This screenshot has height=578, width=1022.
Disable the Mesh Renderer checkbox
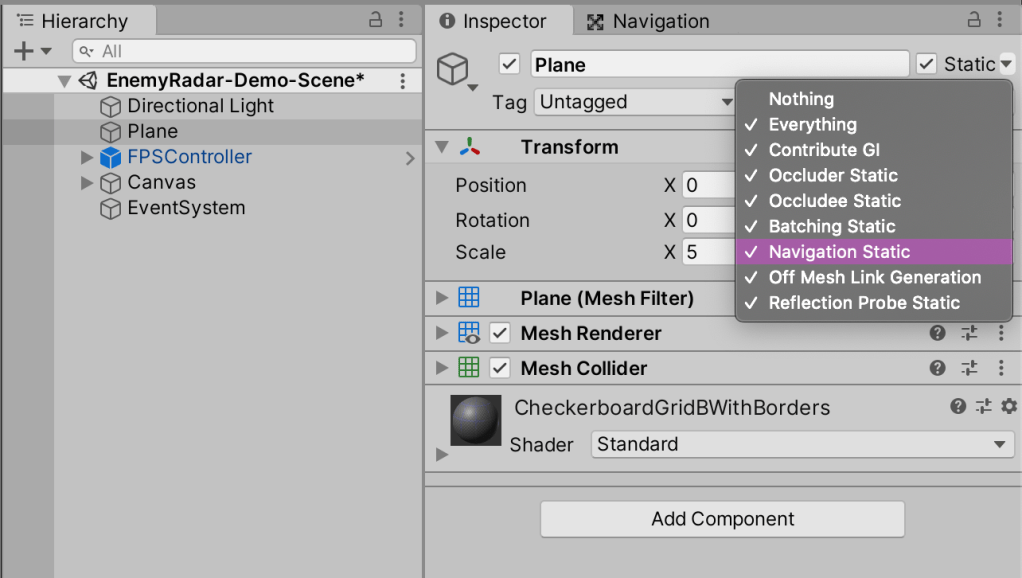point(500,333)
